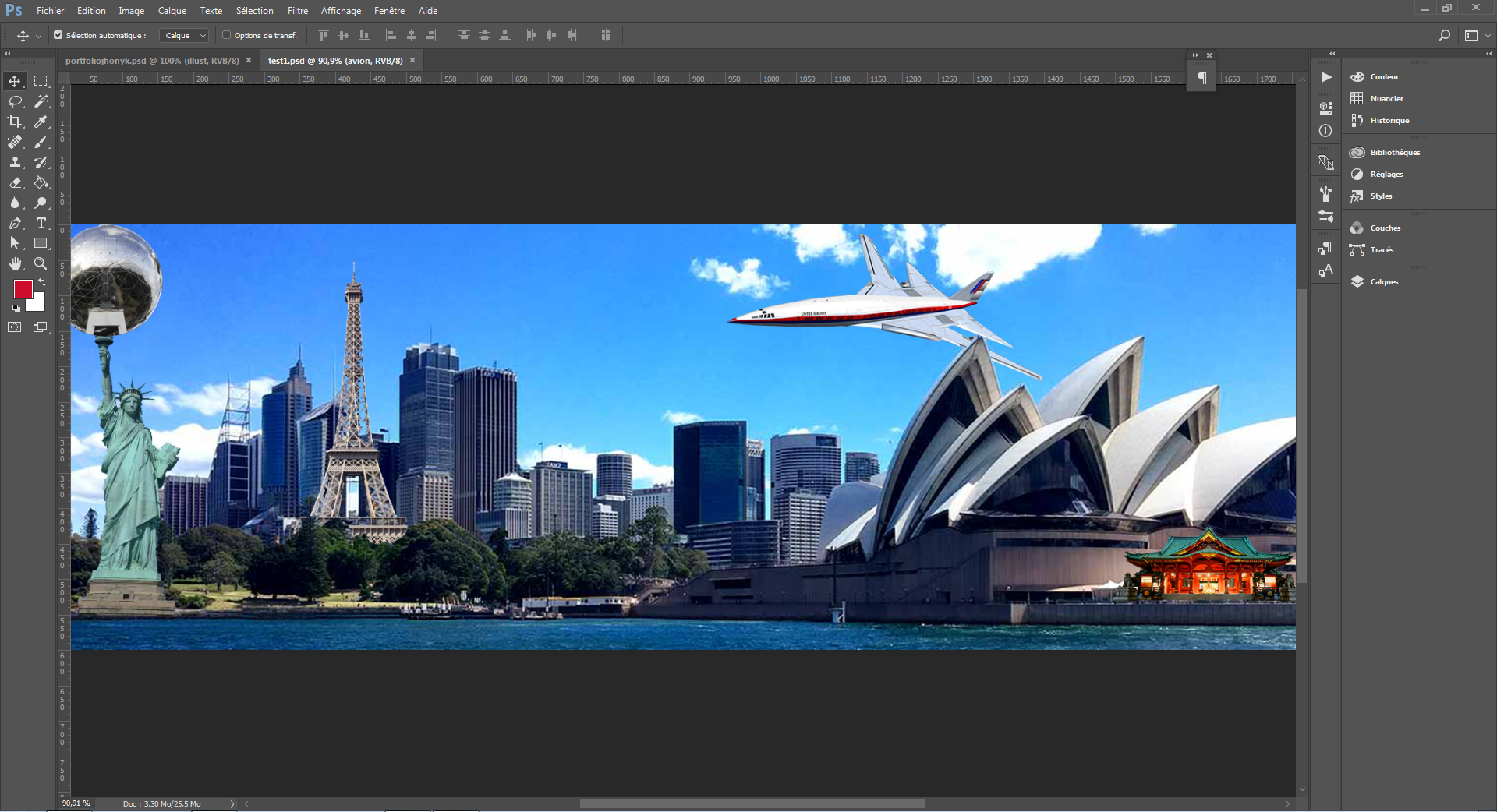
Task: Switch to the test1.psd tab
Action: click(335, 61)
